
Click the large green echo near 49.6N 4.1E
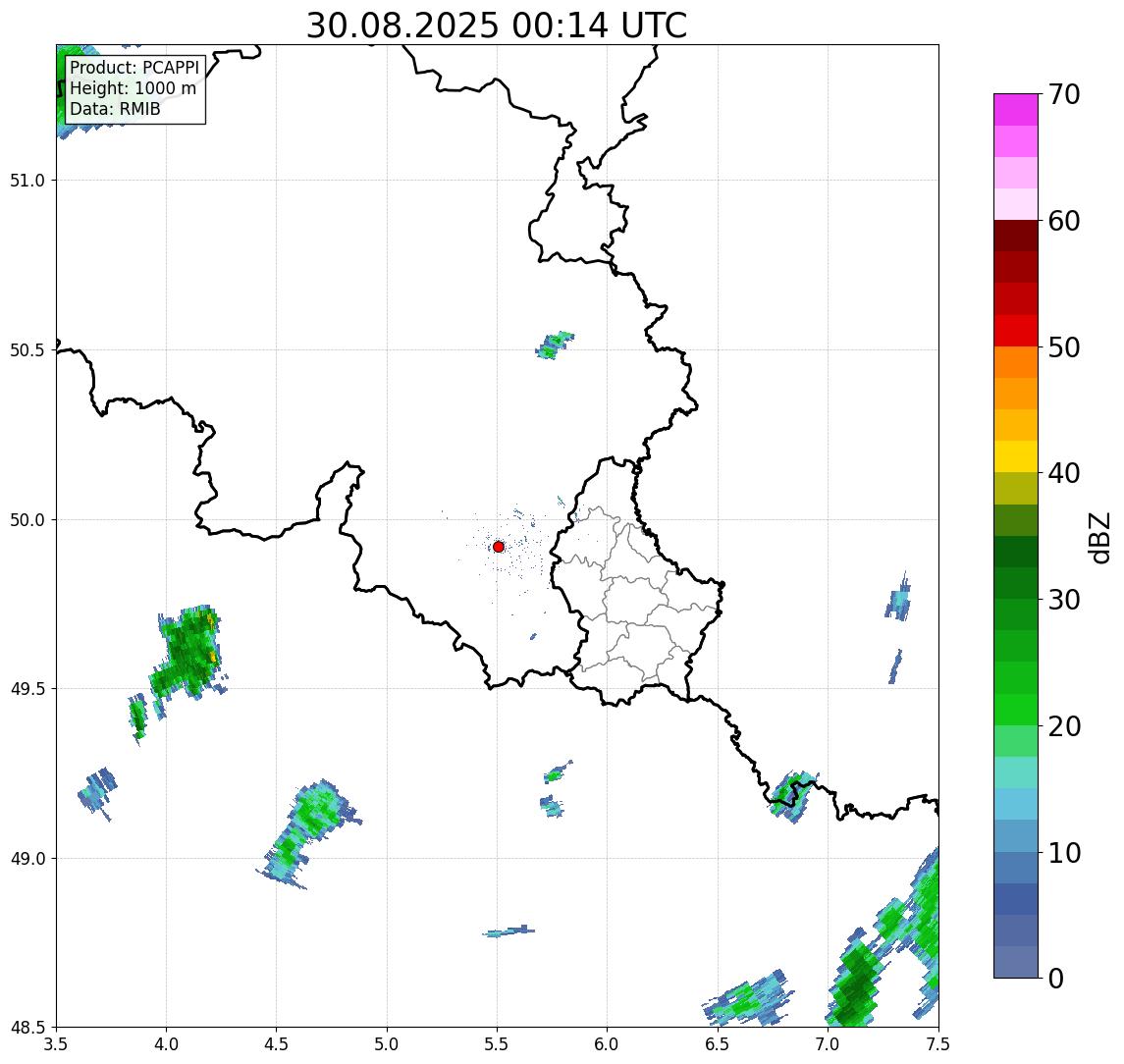[187, 653]
